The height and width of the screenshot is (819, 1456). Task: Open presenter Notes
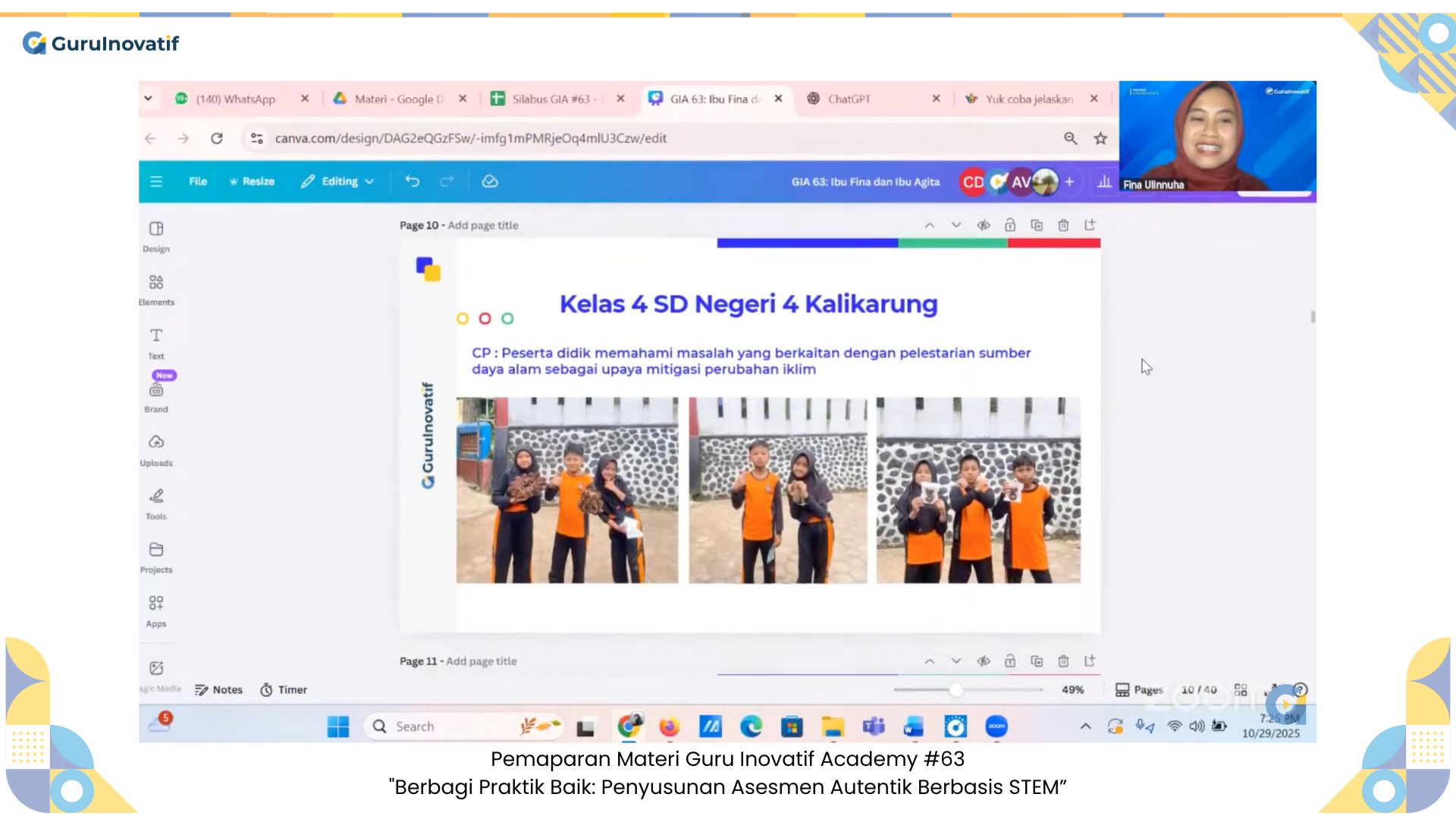pos(218,689)
